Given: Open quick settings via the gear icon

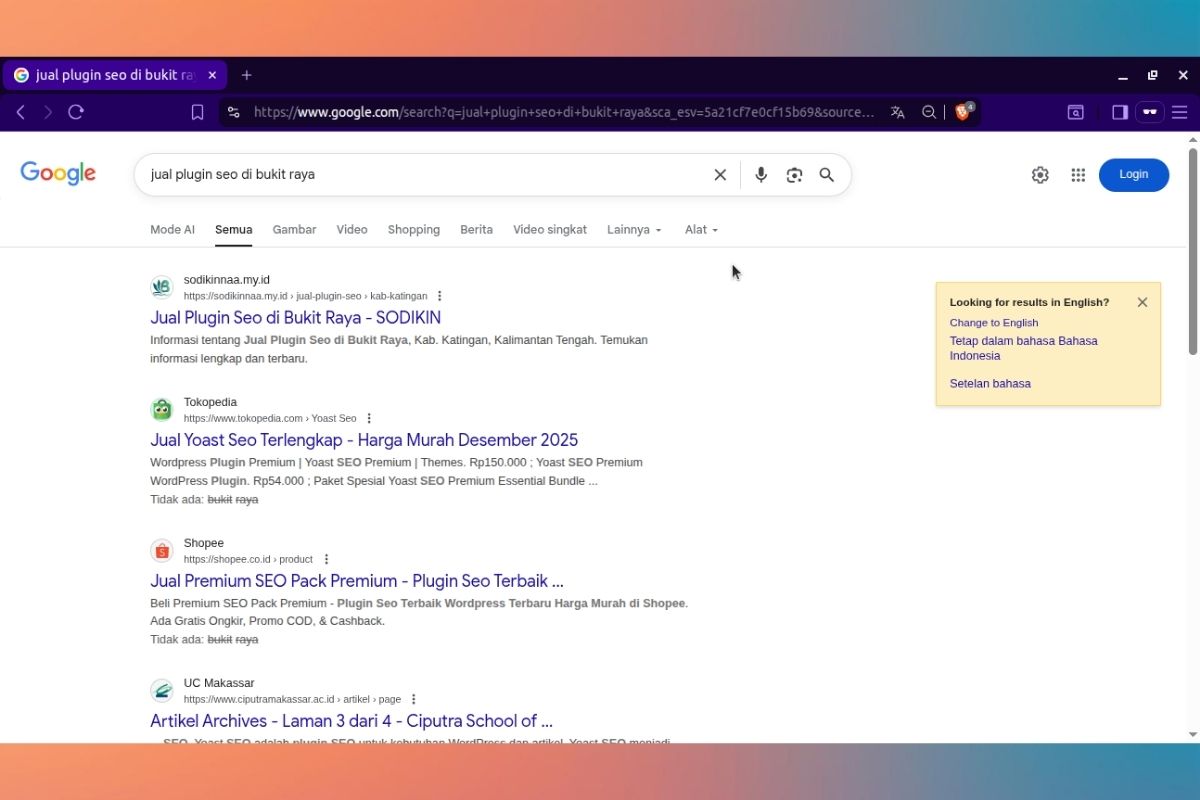Looking at the screenshot, I should coord(1040,174).
